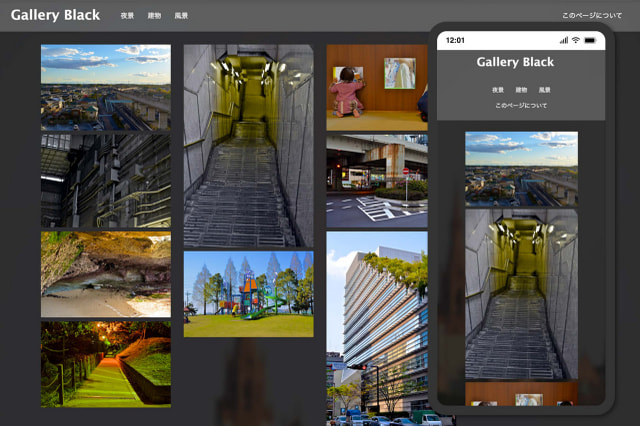Viewport: 640px width, 426px height.
Task: Click the Wi-Fi icon in phone status bar
Action: 576,40
